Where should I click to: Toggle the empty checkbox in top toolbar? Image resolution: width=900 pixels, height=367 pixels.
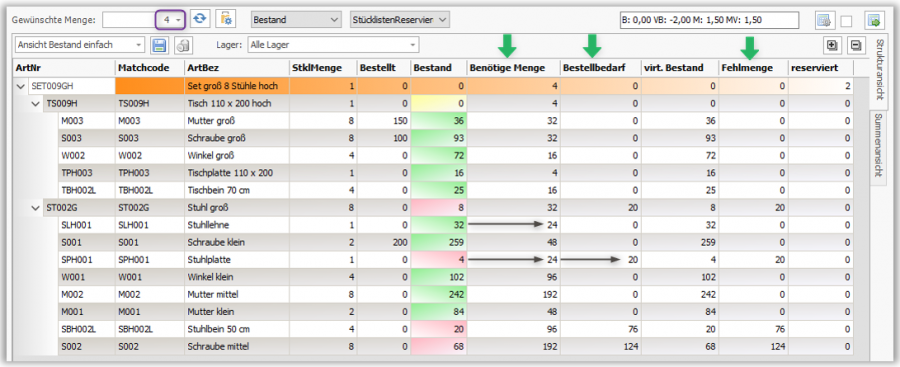click(846, 21)
